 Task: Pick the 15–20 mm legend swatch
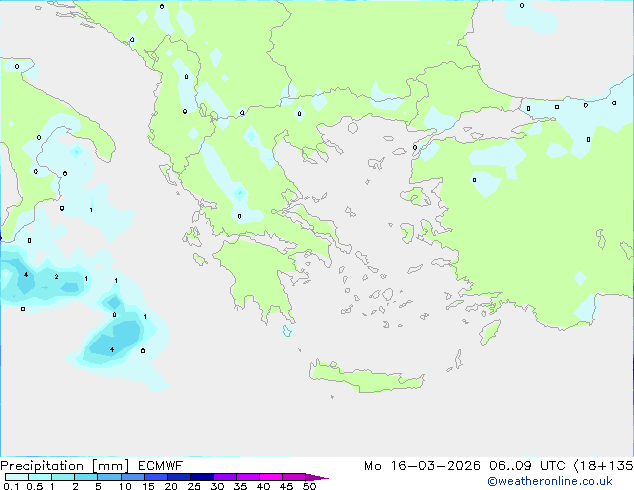[156, 477]
